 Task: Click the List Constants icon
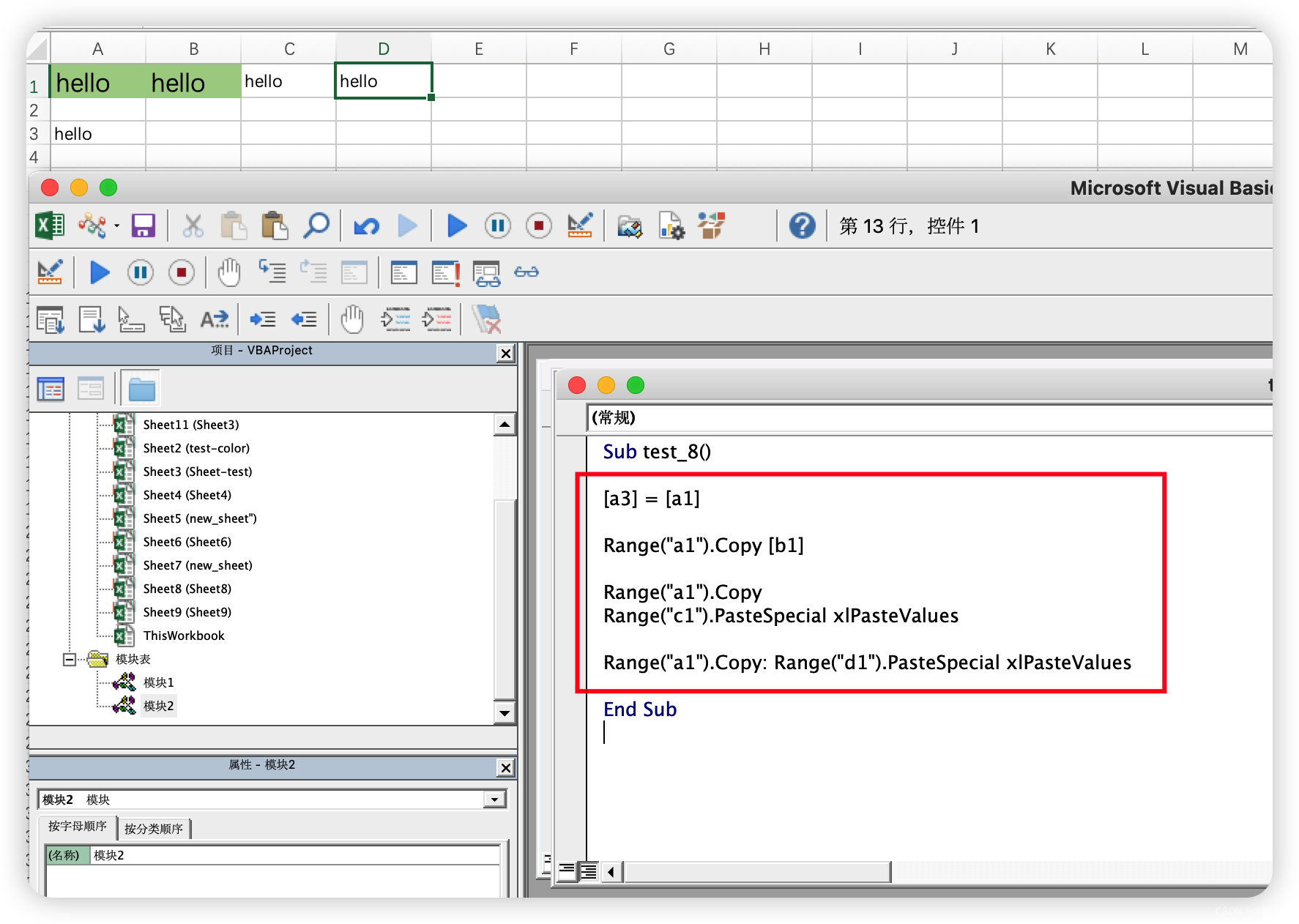click(x=92, y=319)
